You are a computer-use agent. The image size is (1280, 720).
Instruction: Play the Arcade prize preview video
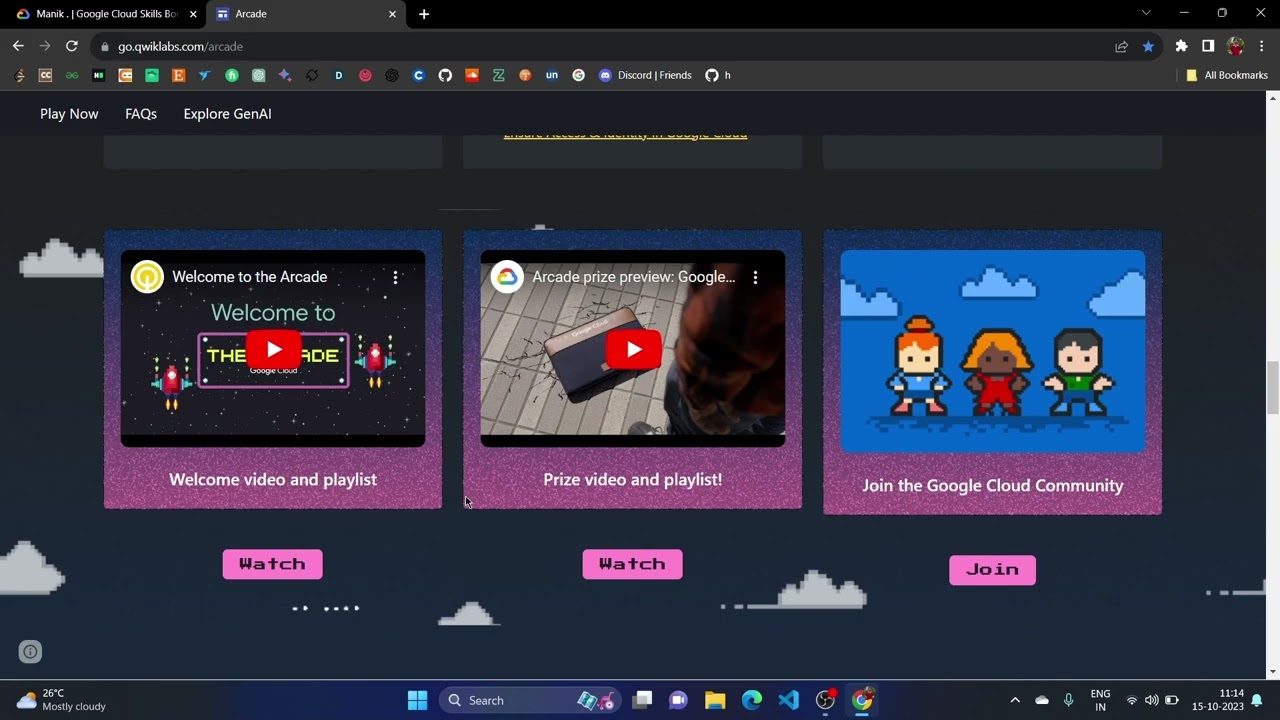[x=633, y=349]
